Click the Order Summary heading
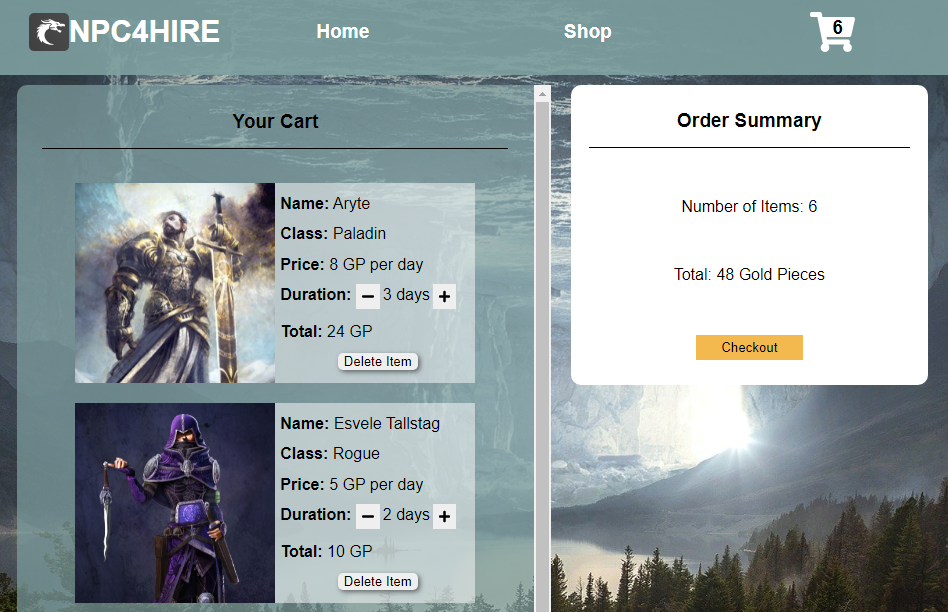The image size is (948, 612). (749, 120)
